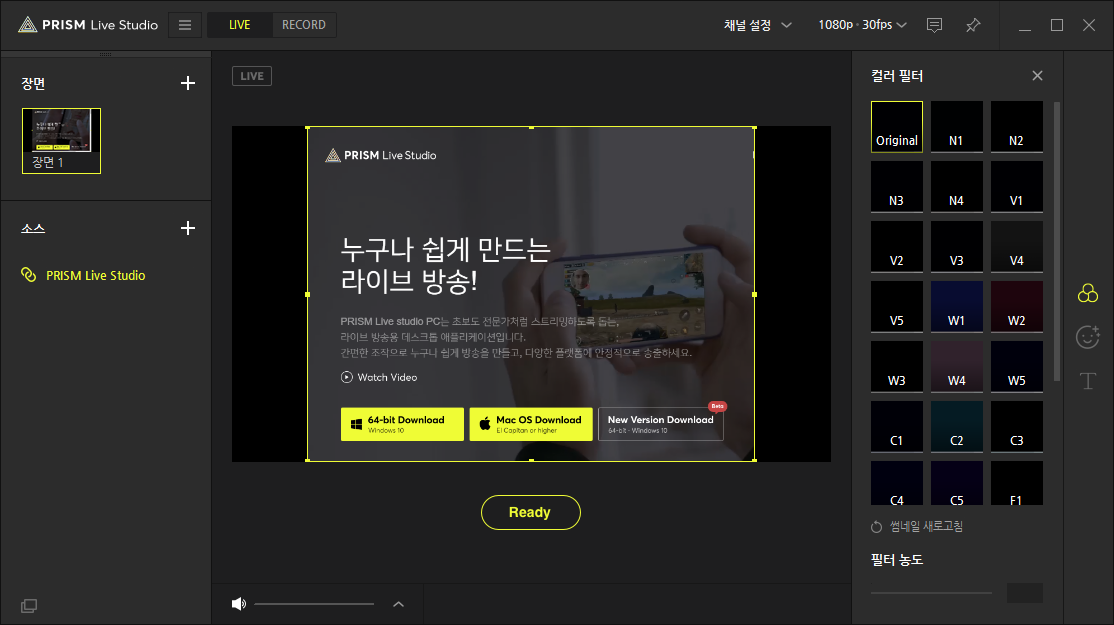Apply the C3 color filter
This screenshot has width=1114, height=625.
coord(1017,427)
